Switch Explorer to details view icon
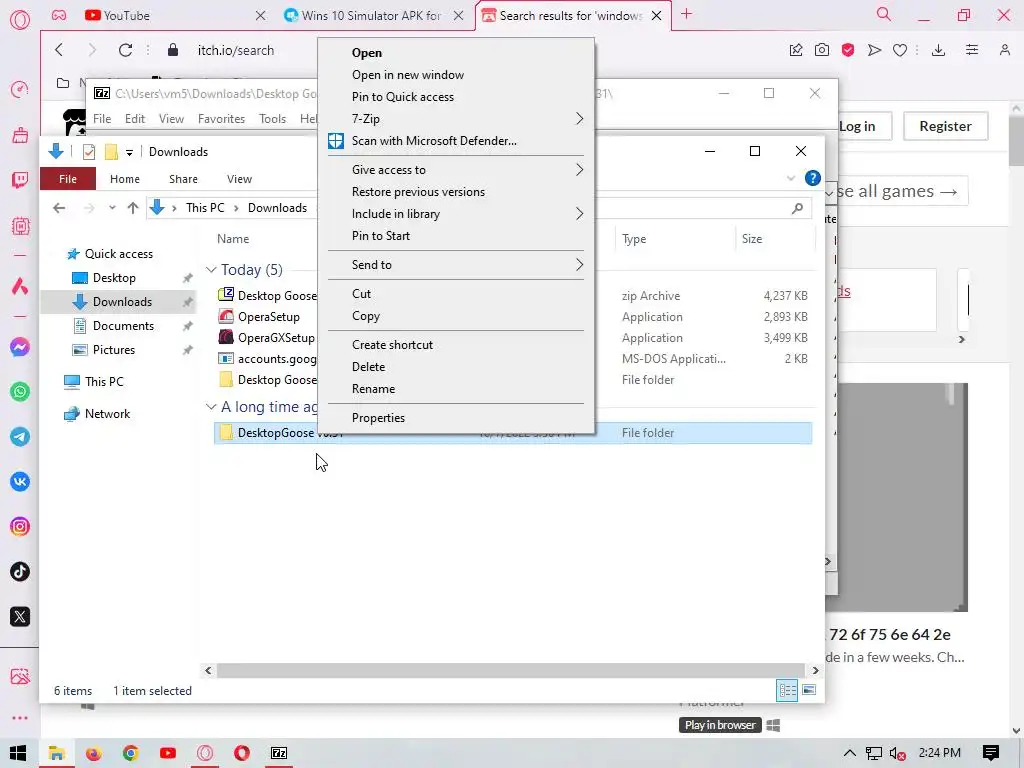The width and height of the screenshot is (1024, 768). pos(787,690)
